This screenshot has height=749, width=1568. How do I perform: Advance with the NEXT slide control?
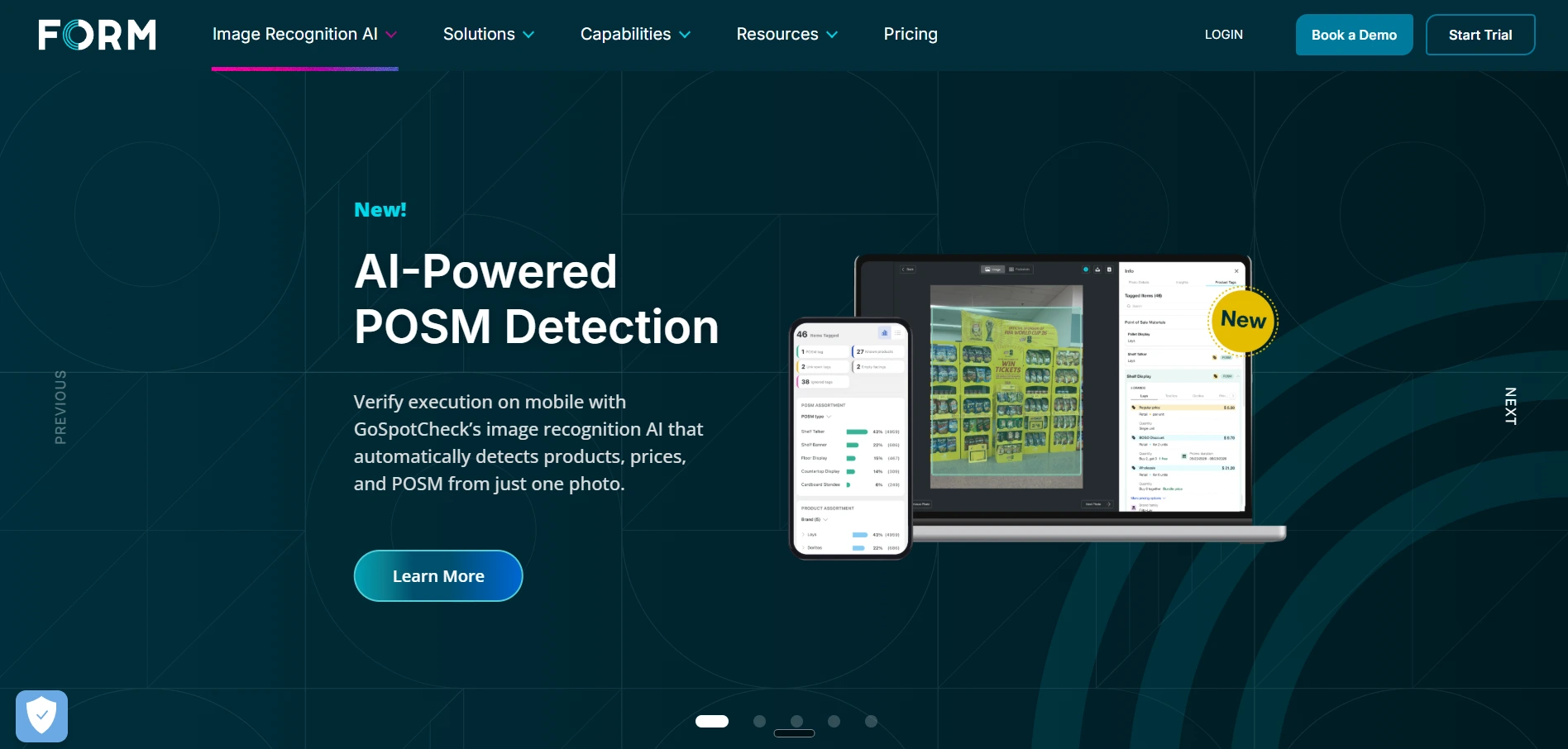pyautogui.click(x=1510, y=406)
